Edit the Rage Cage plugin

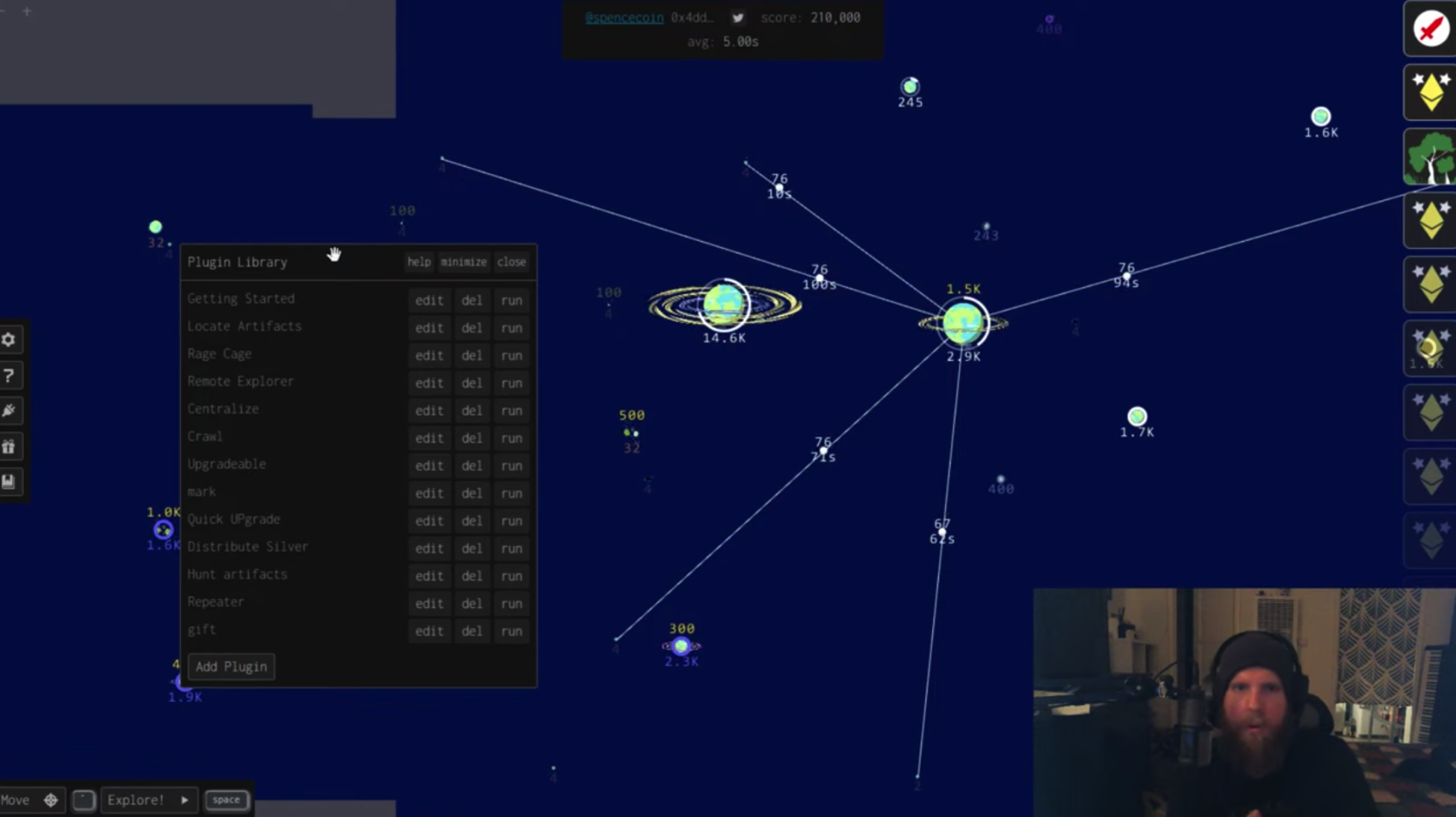pos(428,355)
